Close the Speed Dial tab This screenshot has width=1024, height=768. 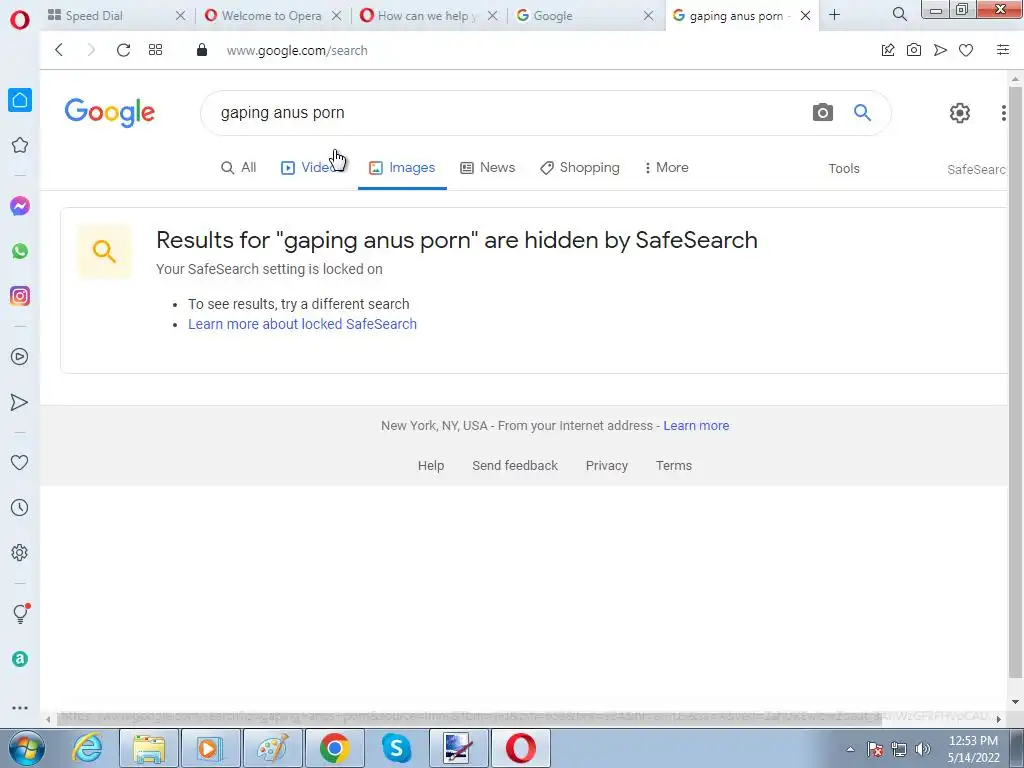tap(181, 15)
